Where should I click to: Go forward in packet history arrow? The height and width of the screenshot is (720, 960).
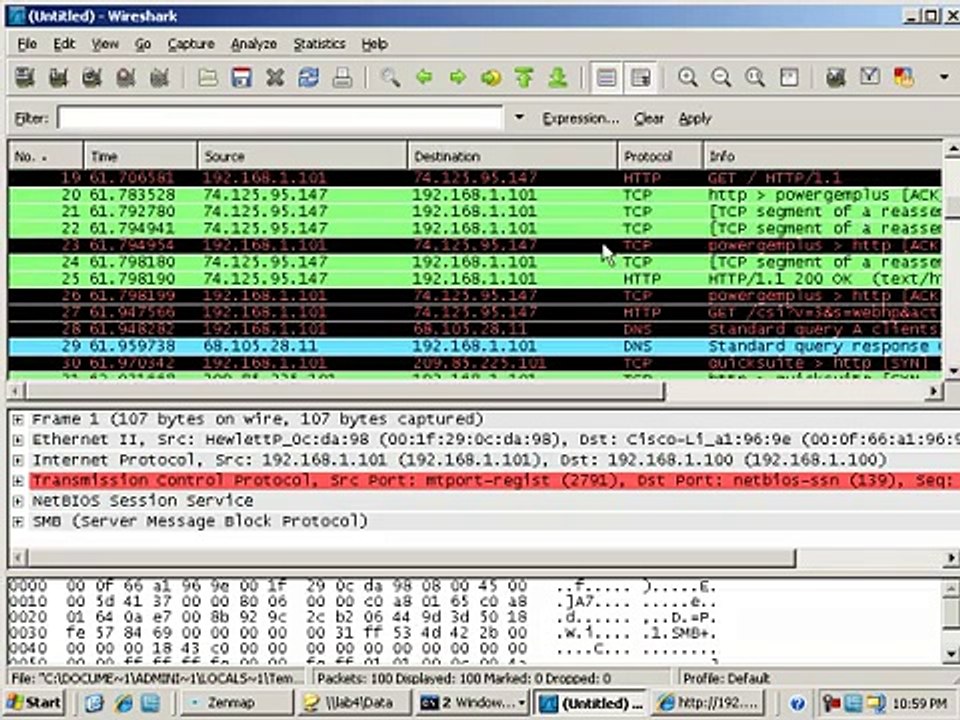pos(457,78)
